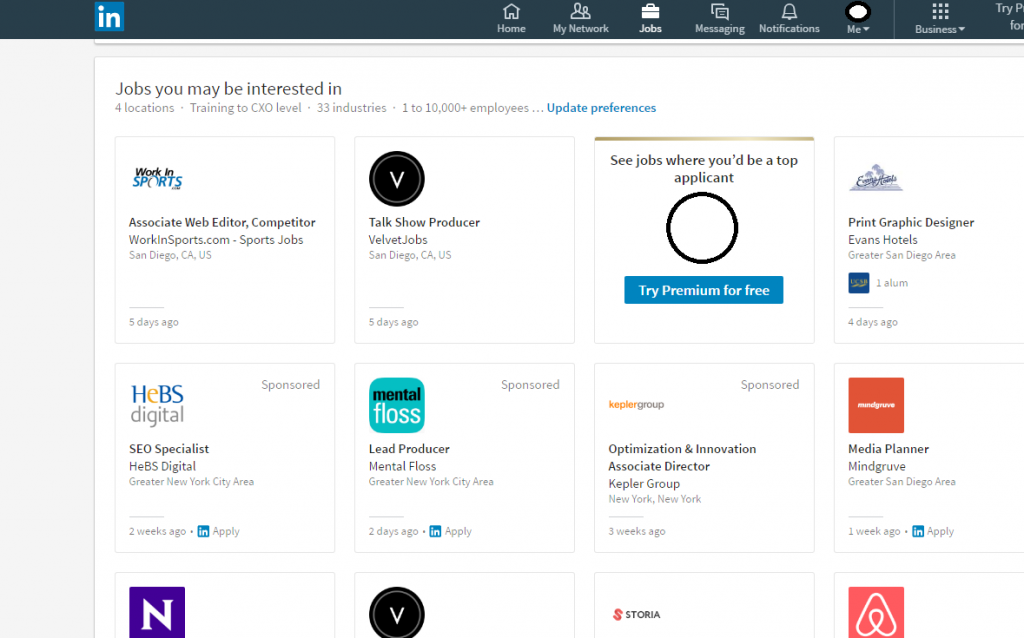
Task: Click the 4 locations preference text
Action: (144, 108)
